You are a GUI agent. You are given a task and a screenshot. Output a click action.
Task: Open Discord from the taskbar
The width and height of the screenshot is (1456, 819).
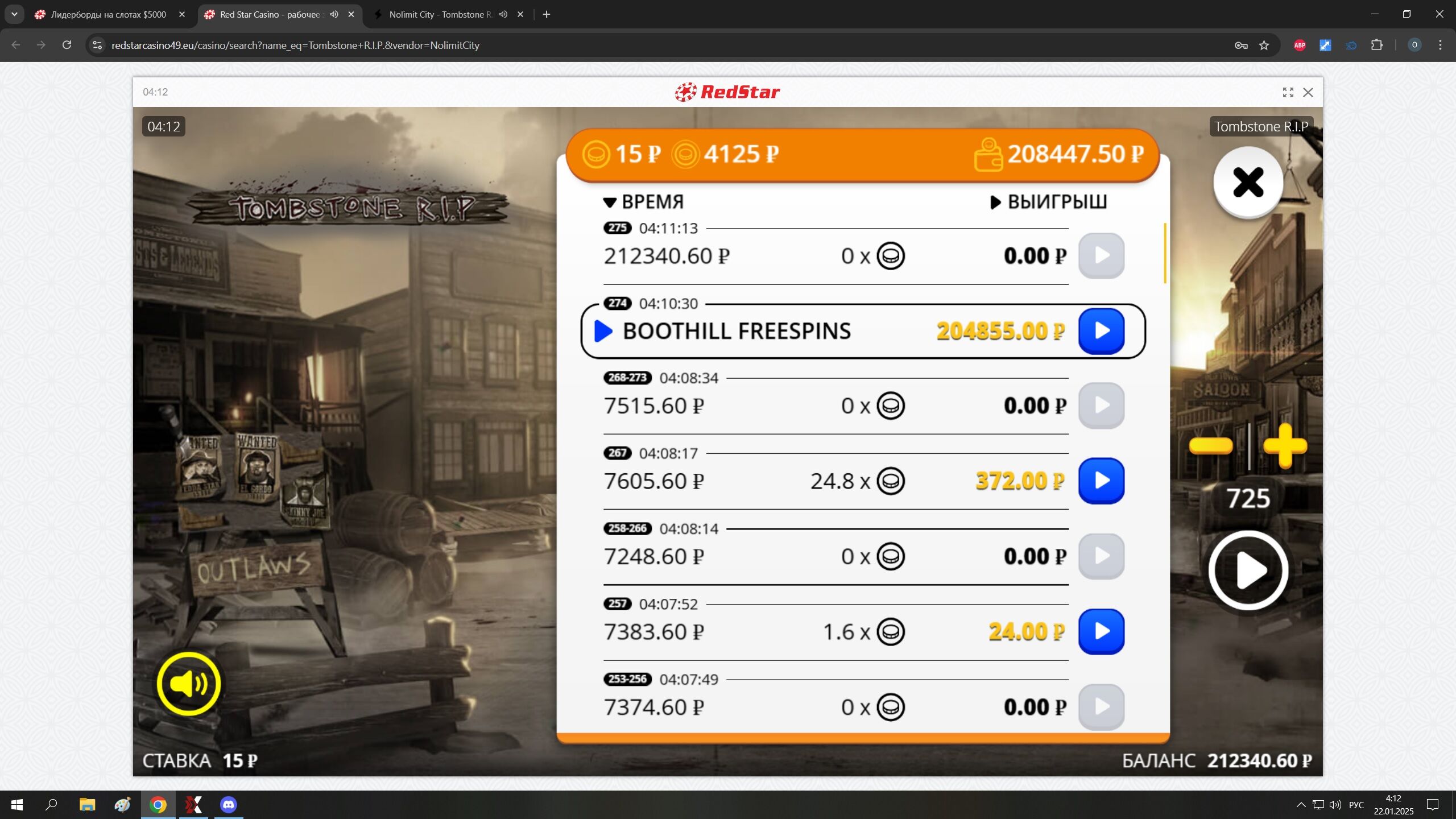228,805
